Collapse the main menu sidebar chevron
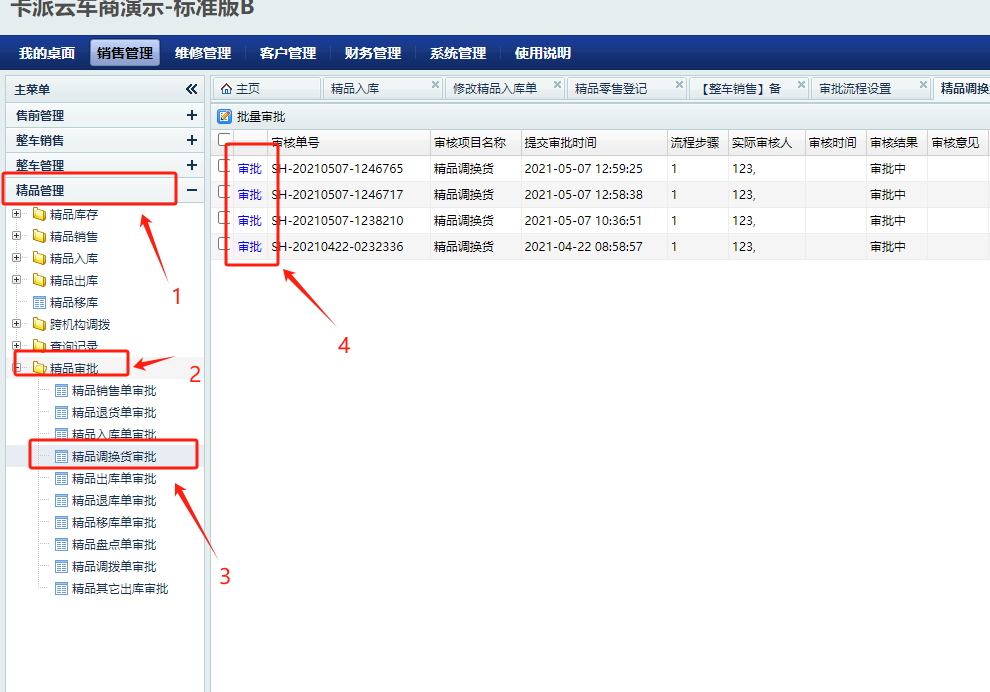990x692 pixels. [191, 89]
